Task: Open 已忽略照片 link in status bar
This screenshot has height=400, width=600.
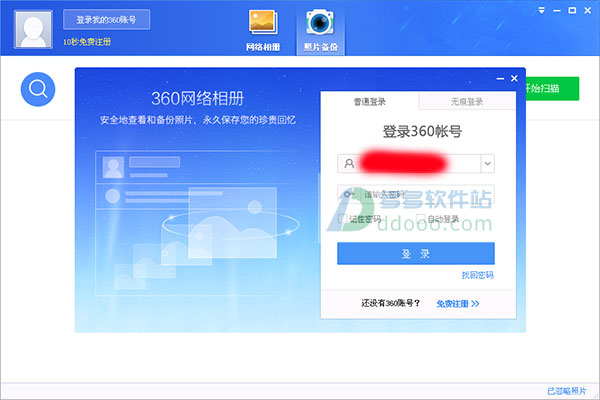Action: (567, 391)
